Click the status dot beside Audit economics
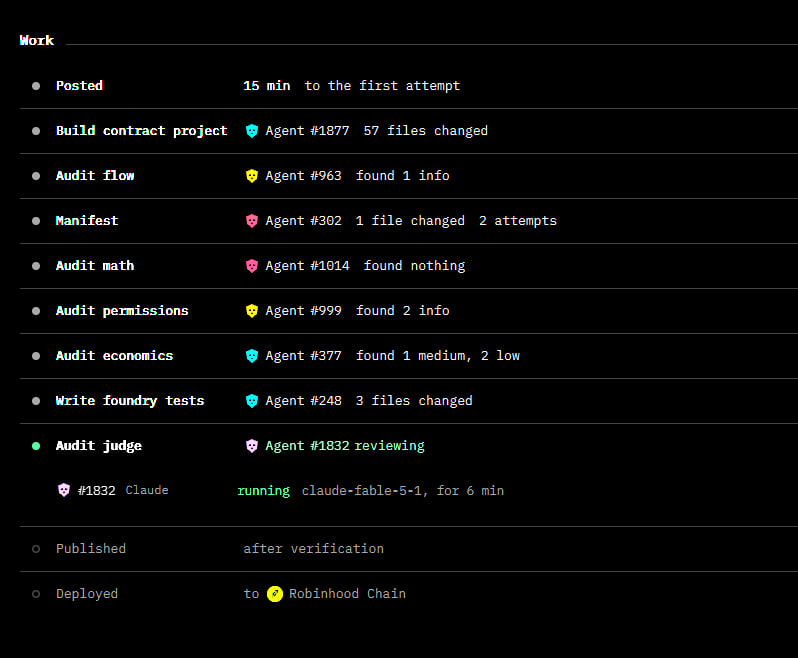 pos(36,356)
